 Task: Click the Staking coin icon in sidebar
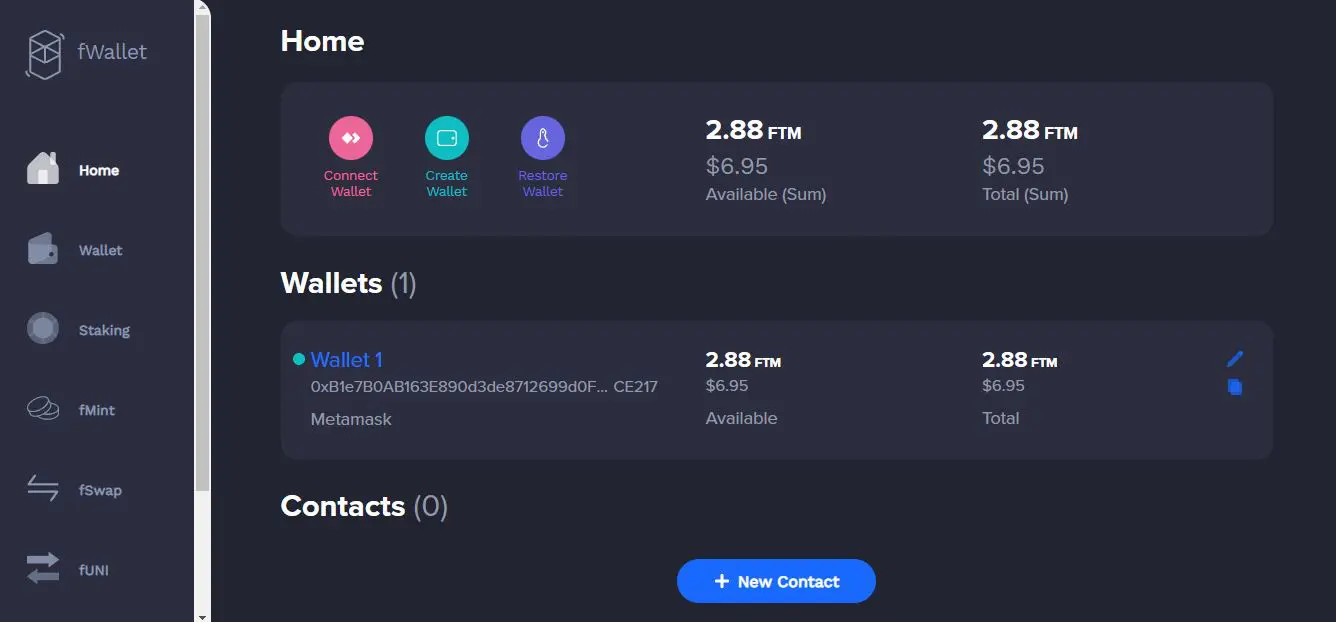coord(42,328)
